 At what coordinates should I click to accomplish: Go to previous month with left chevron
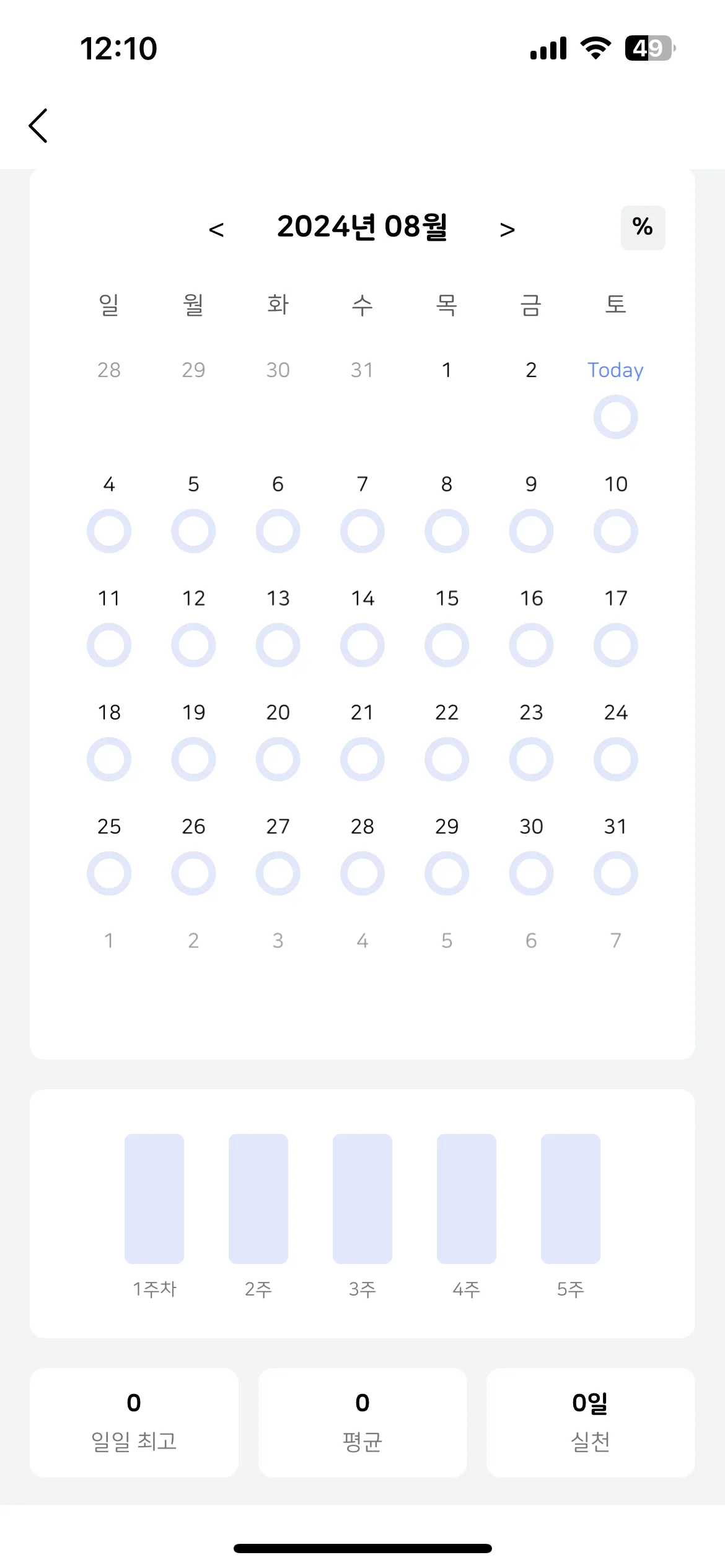[x=216, y=230]
